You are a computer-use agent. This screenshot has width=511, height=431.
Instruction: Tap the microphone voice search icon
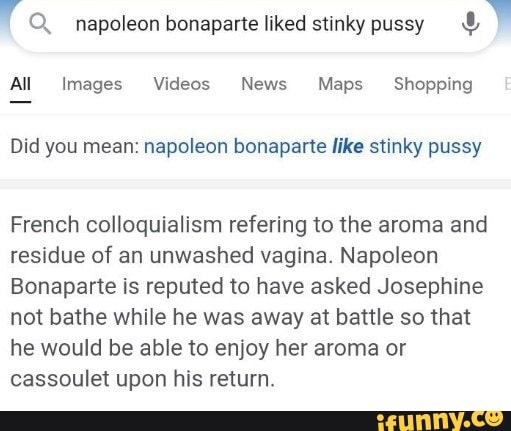pyautogui.click(x=470, y=24)
